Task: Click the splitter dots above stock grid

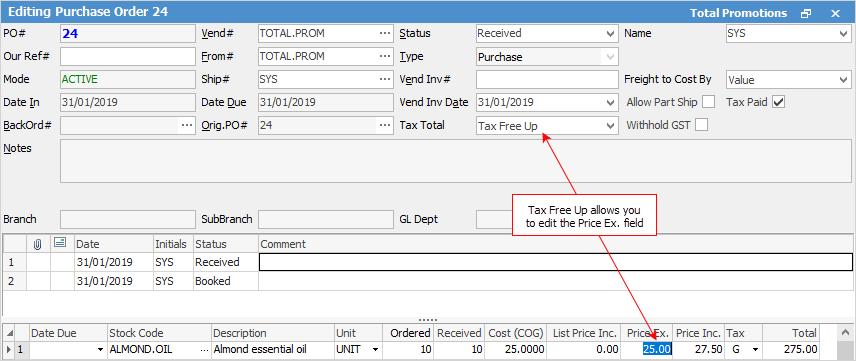Action: click(x=428, y=320)
